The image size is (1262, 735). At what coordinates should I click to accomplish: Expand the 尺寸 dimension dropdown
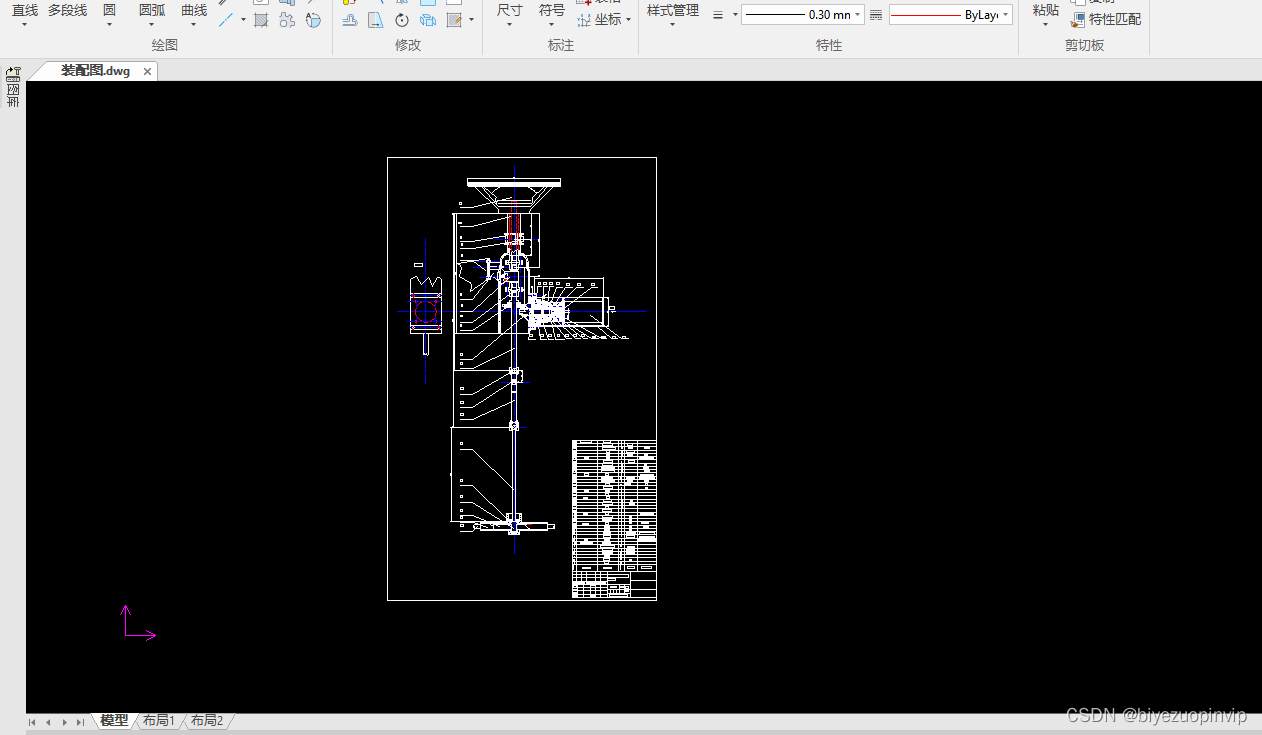(509, 16)
